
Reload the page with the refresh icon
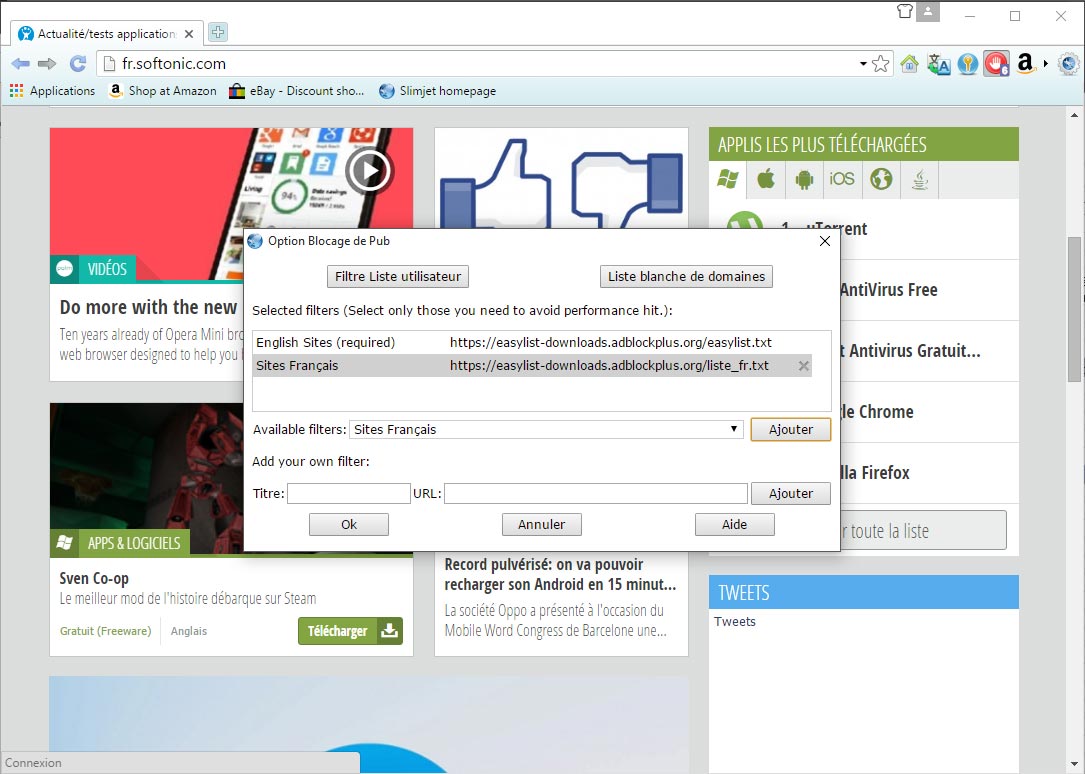(x=78, y=64)
